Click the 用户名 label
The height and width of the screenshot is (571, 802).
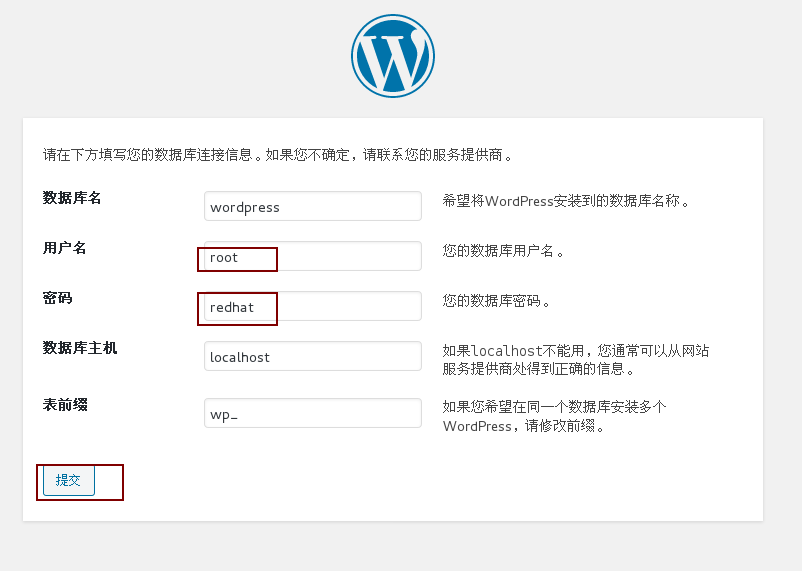(x=64, y=248)
